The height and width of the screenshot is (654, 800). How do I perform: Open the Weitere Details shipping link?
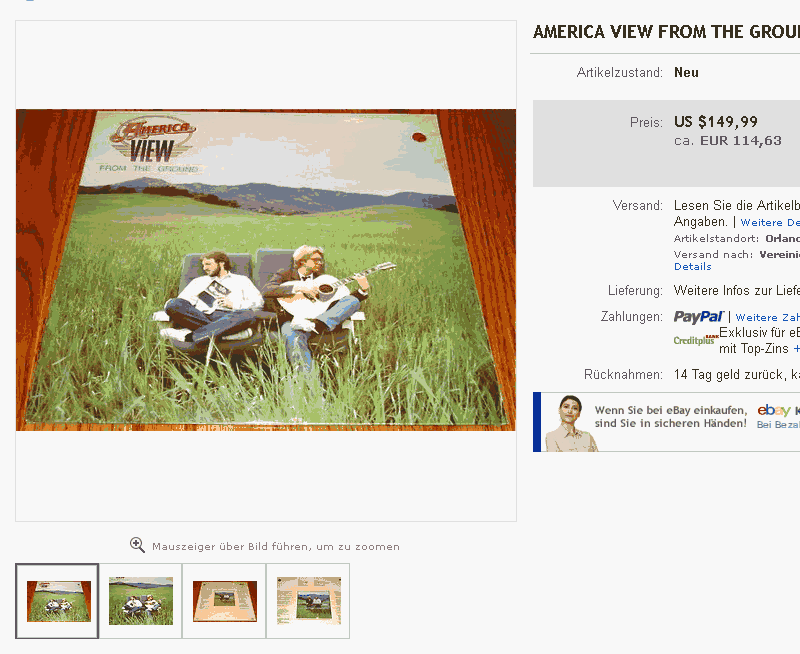tap(770, 222)
